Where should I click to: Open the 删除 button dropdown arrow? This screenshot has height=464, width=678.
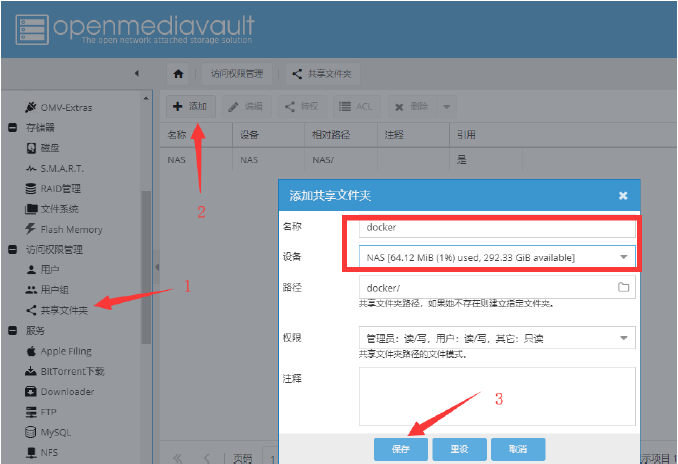[446, 106]
